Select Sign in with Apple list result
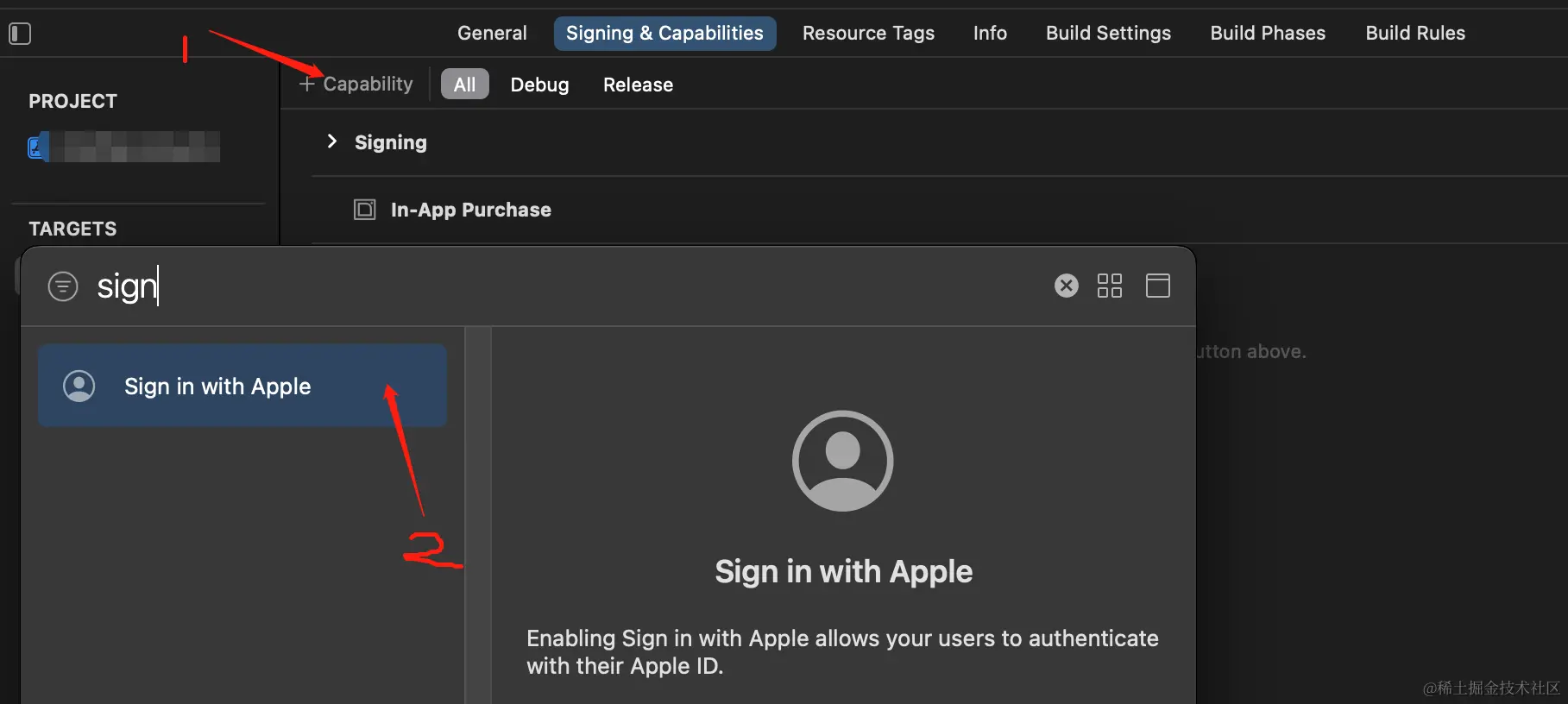Viewport: 1568px width, 704px height. pos(242,386)
